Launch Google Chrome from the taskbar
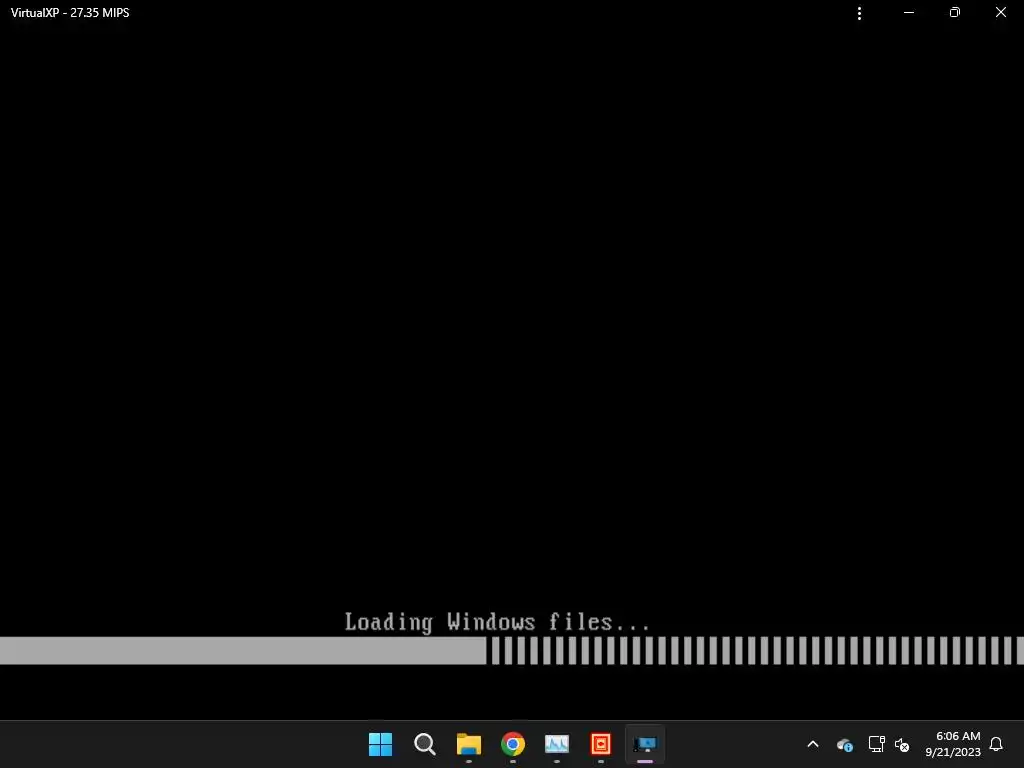The image size is (1024, 768). (x=513, y=744)
